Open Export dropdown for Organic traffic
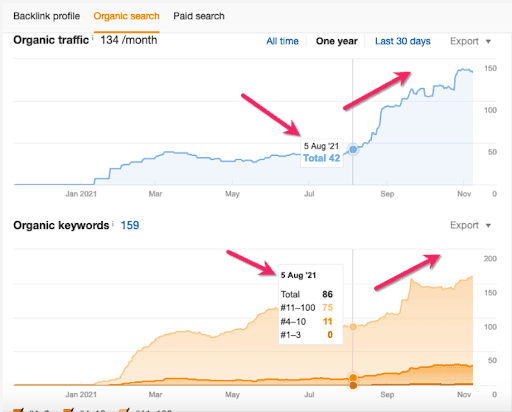The width and height of the screenshot is (512, 412). (470, 41)
